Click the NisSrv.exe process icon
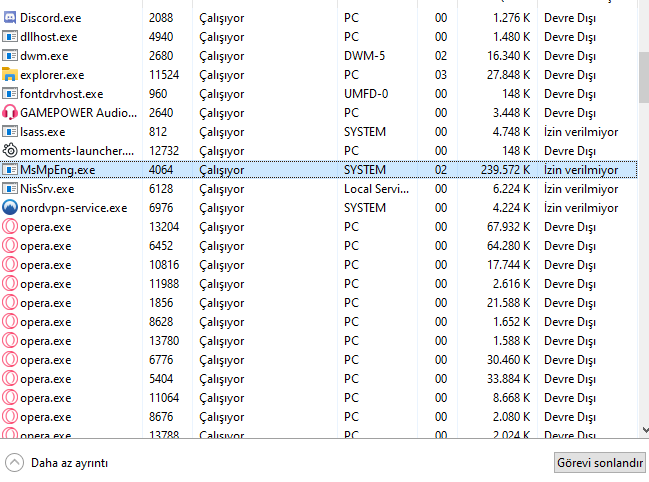Image resolution: width=649 pixels, height=482 pixels. pyautogui.click(x=10, y=189)
